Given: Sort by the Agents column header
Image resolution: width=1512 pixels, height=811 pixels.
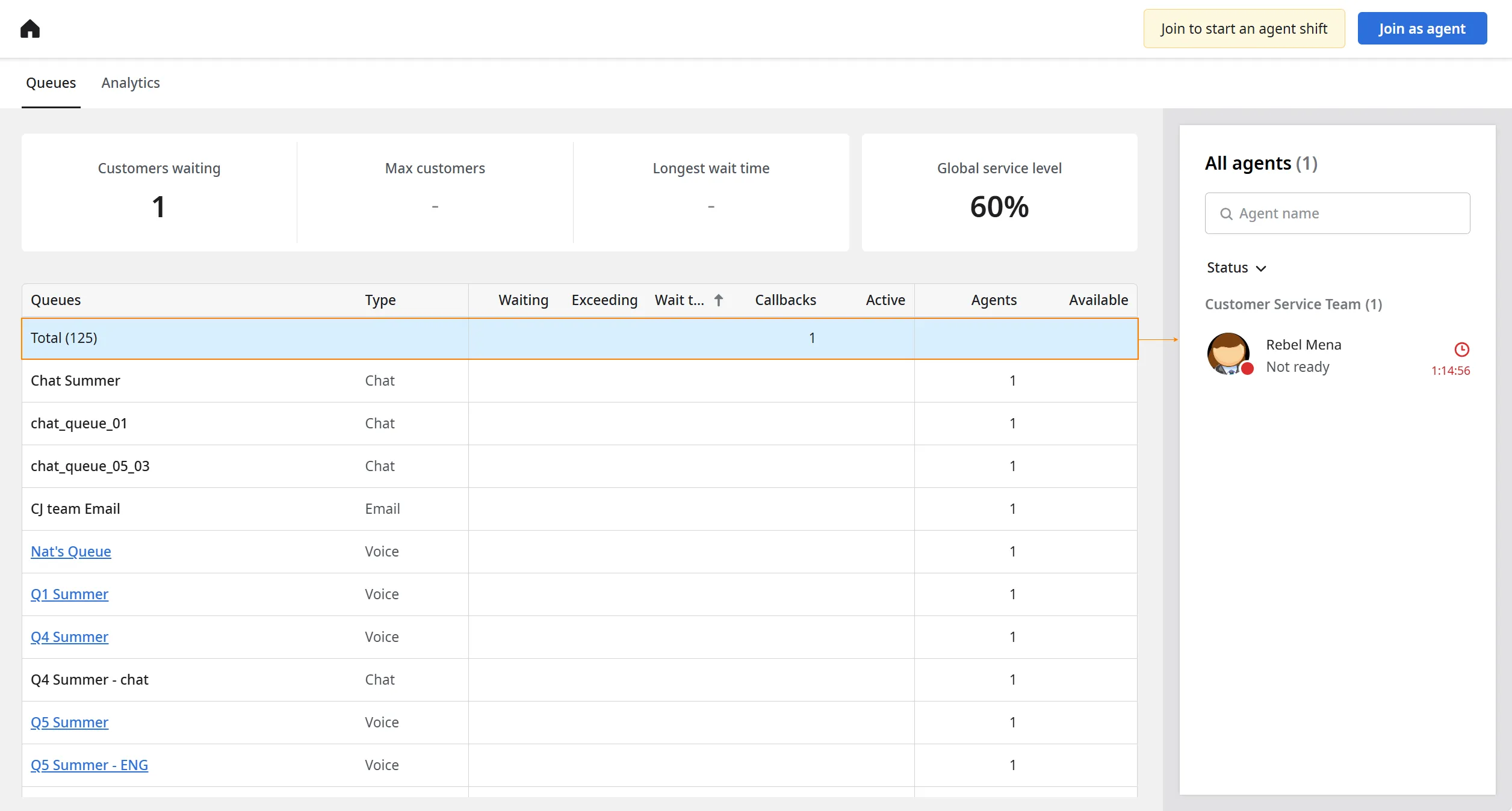Looking at the screenshot, I should 994,300.
